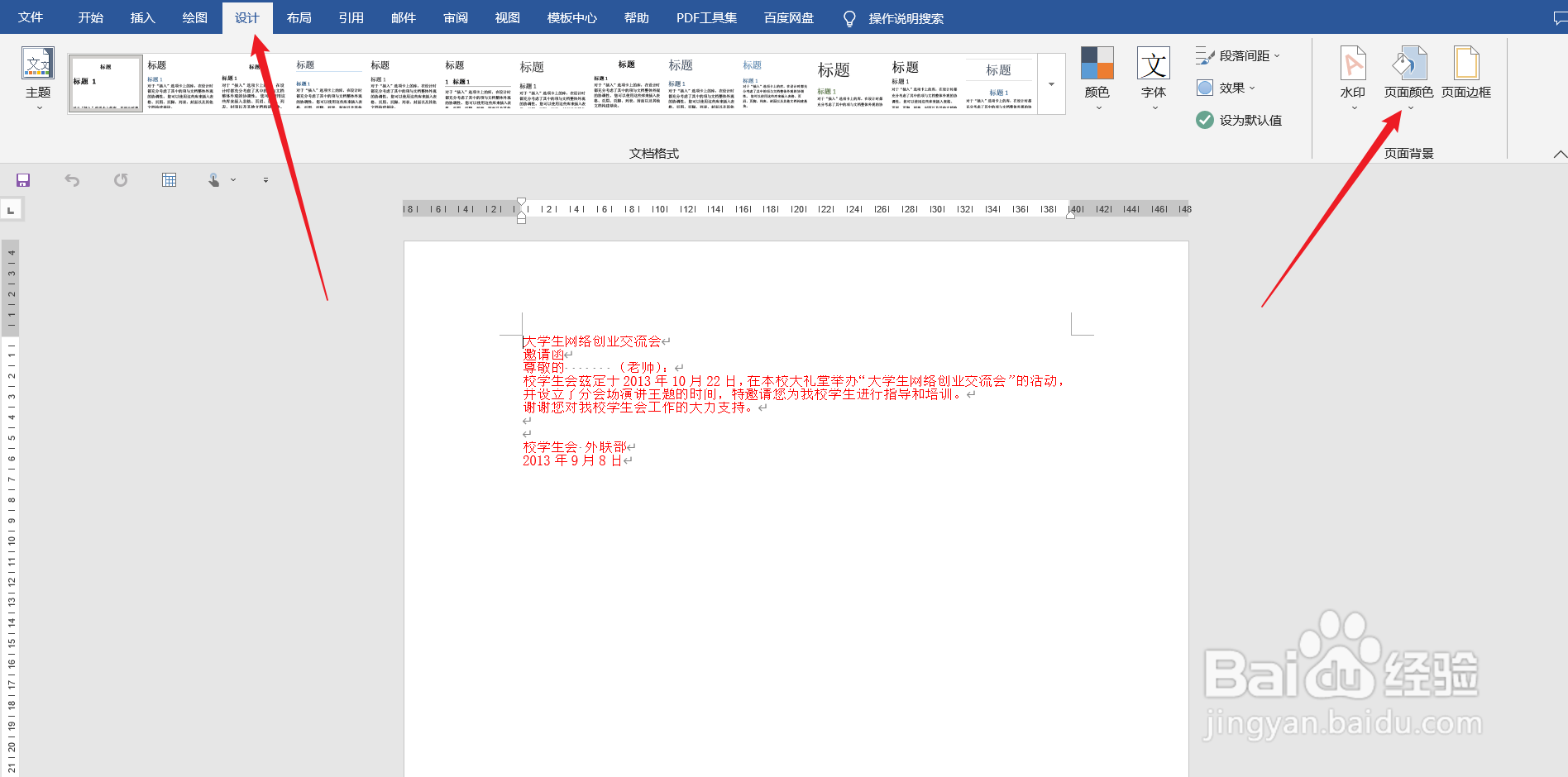
Task: Select the first document format style thumbnail
Action: [x=106, y=84]
